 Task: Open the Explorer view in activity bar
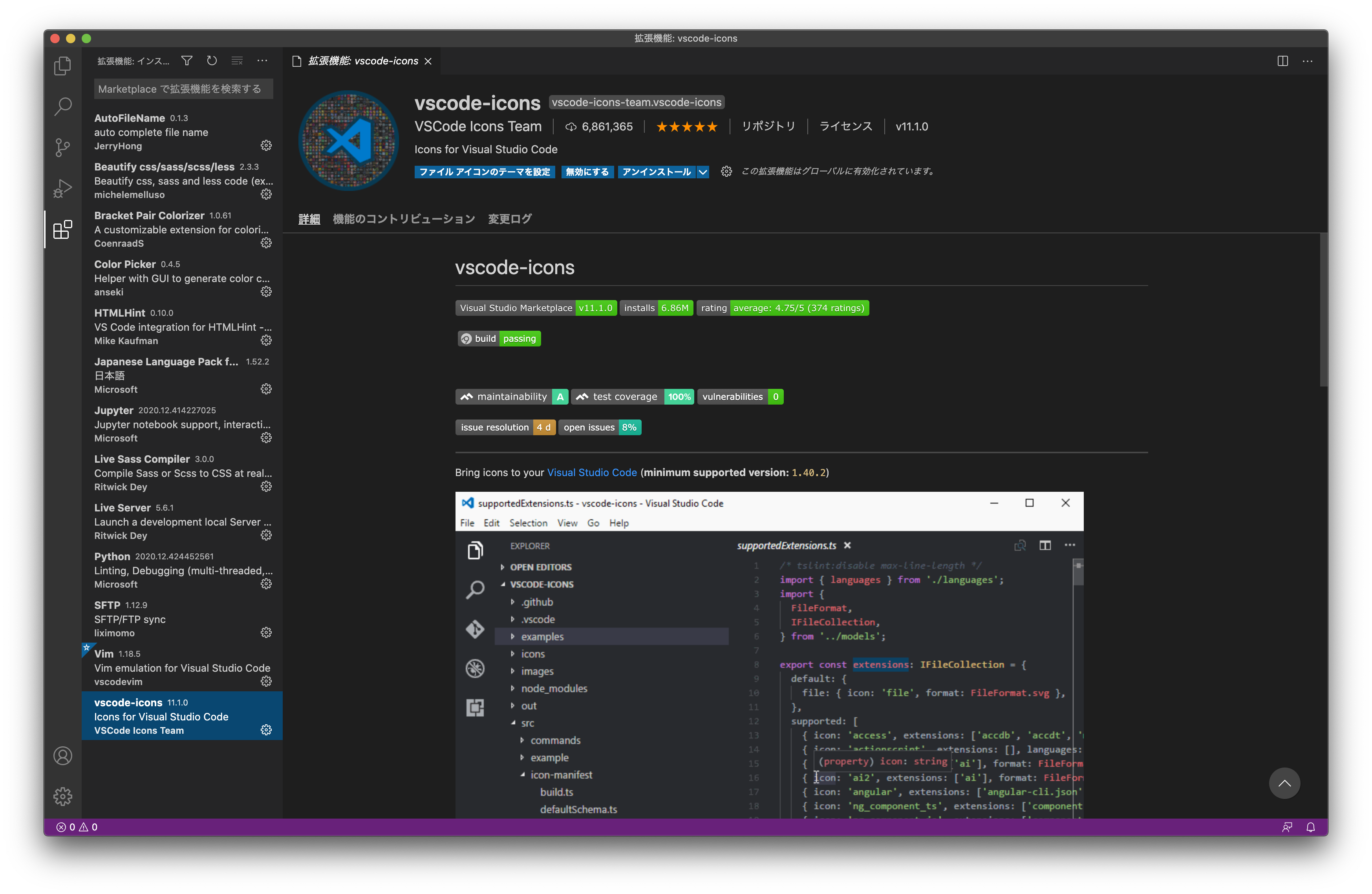click(63, 66)
